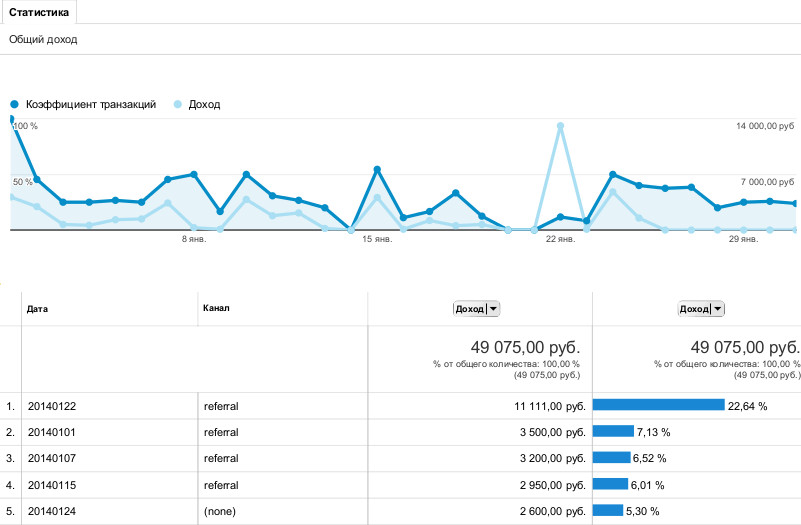Click the 7 000,00 руб axis value
Screen dimensions: 801x525
pos(767,182)
